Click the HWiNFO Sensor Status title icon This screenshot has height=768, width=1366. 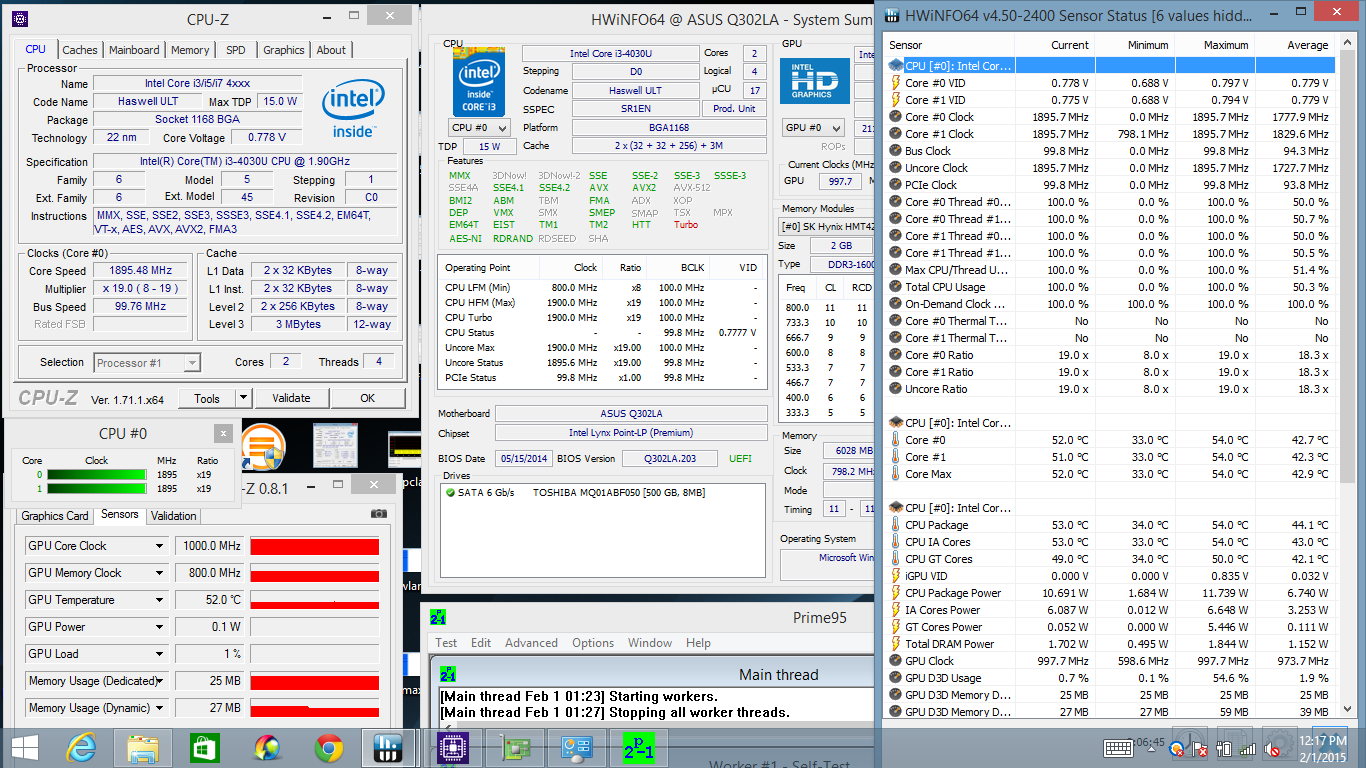[892, 15]
